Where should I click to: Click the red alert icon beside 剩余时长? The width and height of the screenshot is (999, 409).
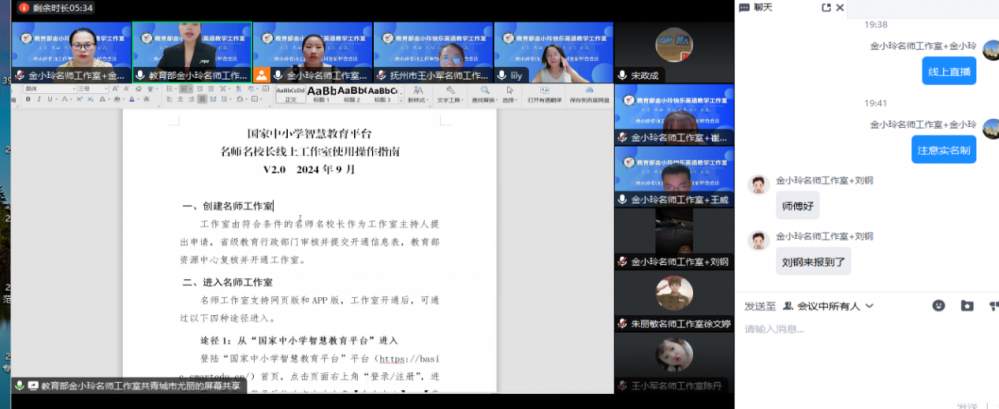[24, 8]
